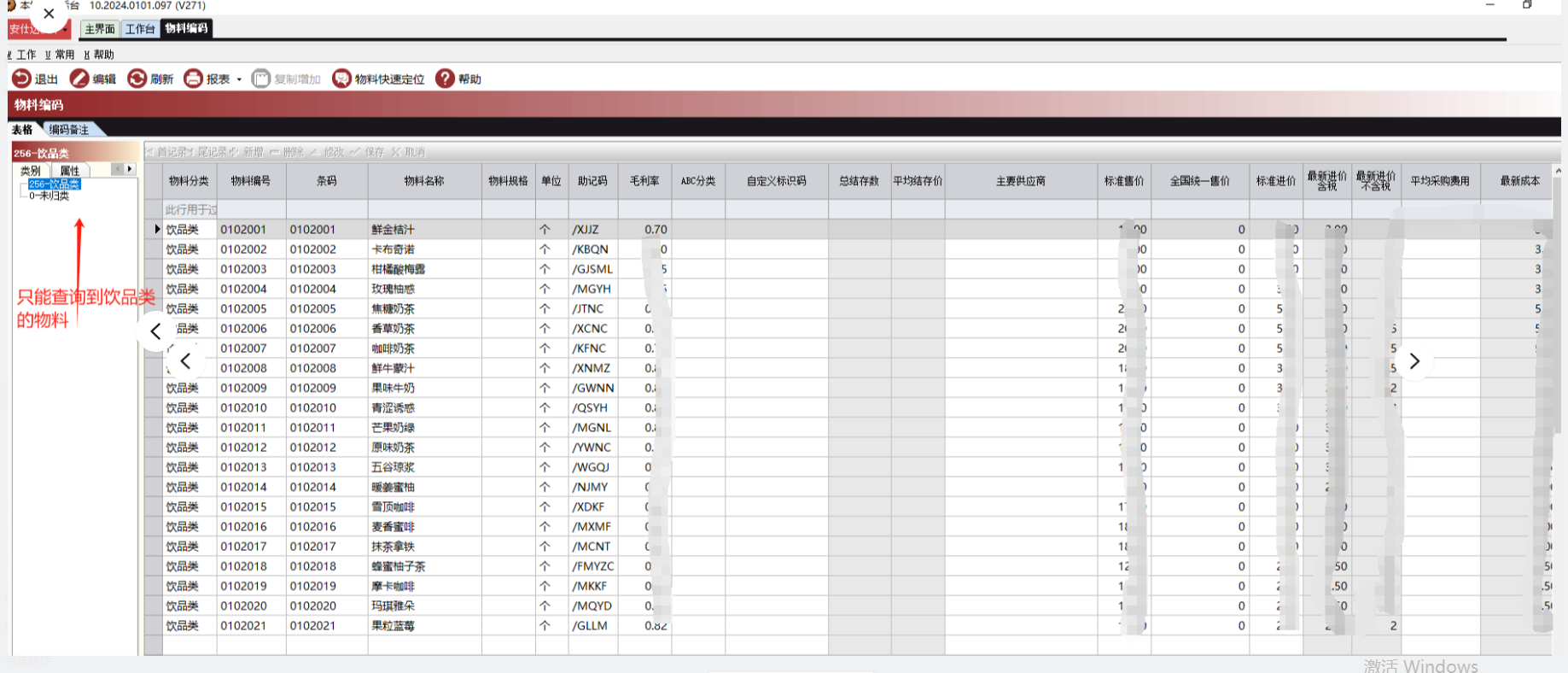The image size is (1568, 673).
Task: Switch to 编码备注 tab
Action: [x=69, y=130]
